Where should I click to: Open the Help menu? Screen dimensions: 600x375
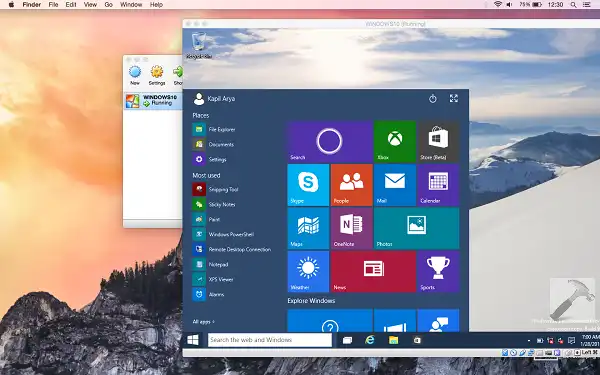(156, 5)
